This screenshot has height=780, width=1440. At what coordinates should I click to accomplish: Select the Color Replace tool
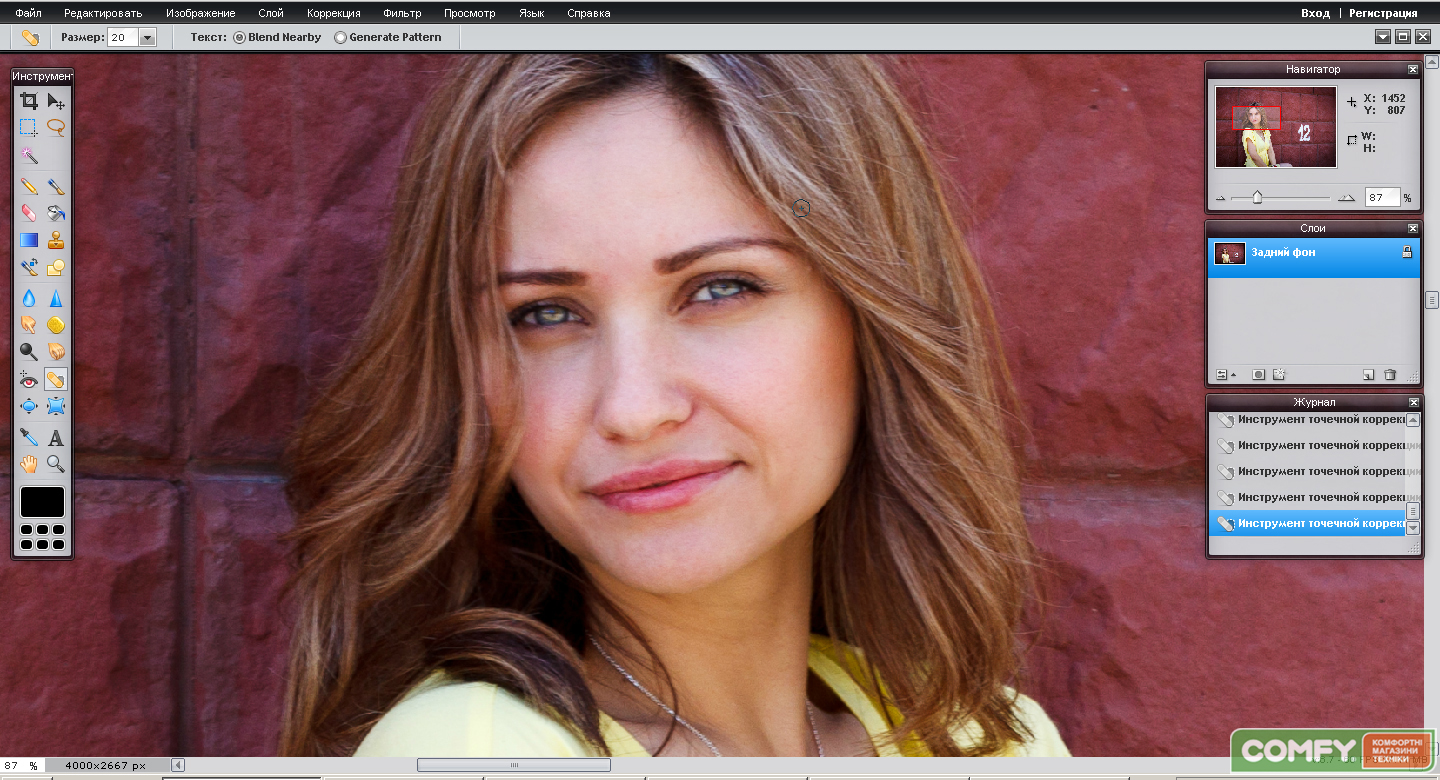29,268
